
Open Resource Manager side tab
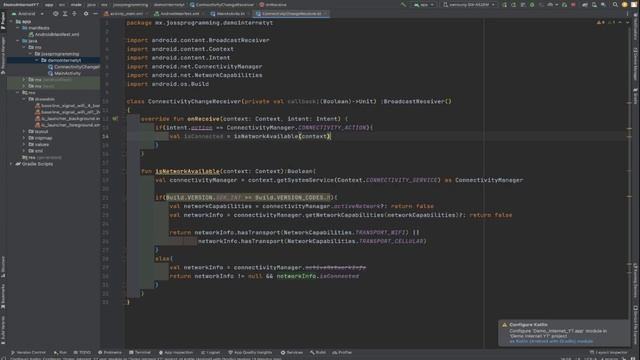3,55
